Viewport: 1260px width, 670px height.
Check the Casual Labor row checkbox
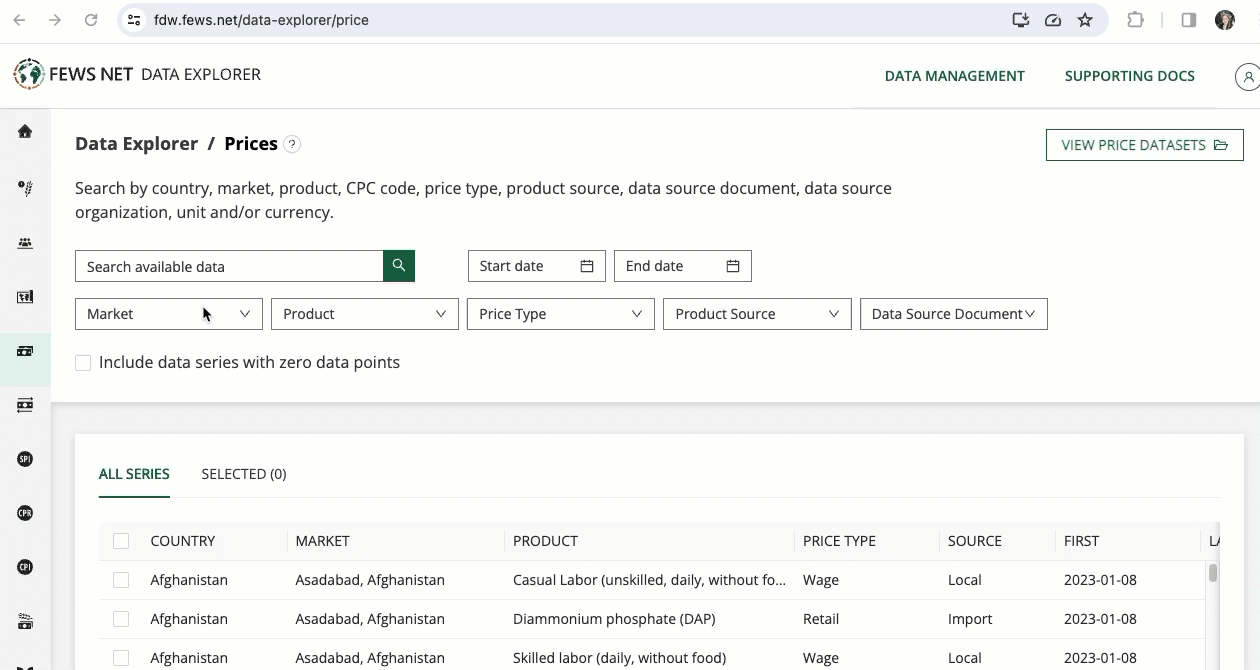click(121, 580)
